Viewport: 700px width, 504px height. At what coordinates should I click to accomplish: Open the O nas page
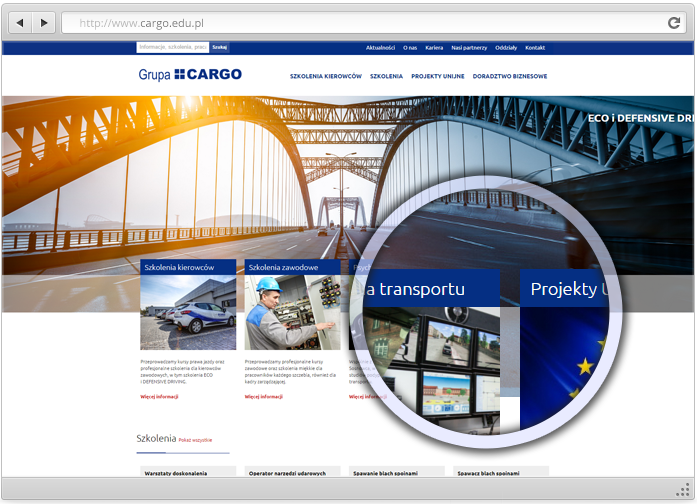click(410, 48)
